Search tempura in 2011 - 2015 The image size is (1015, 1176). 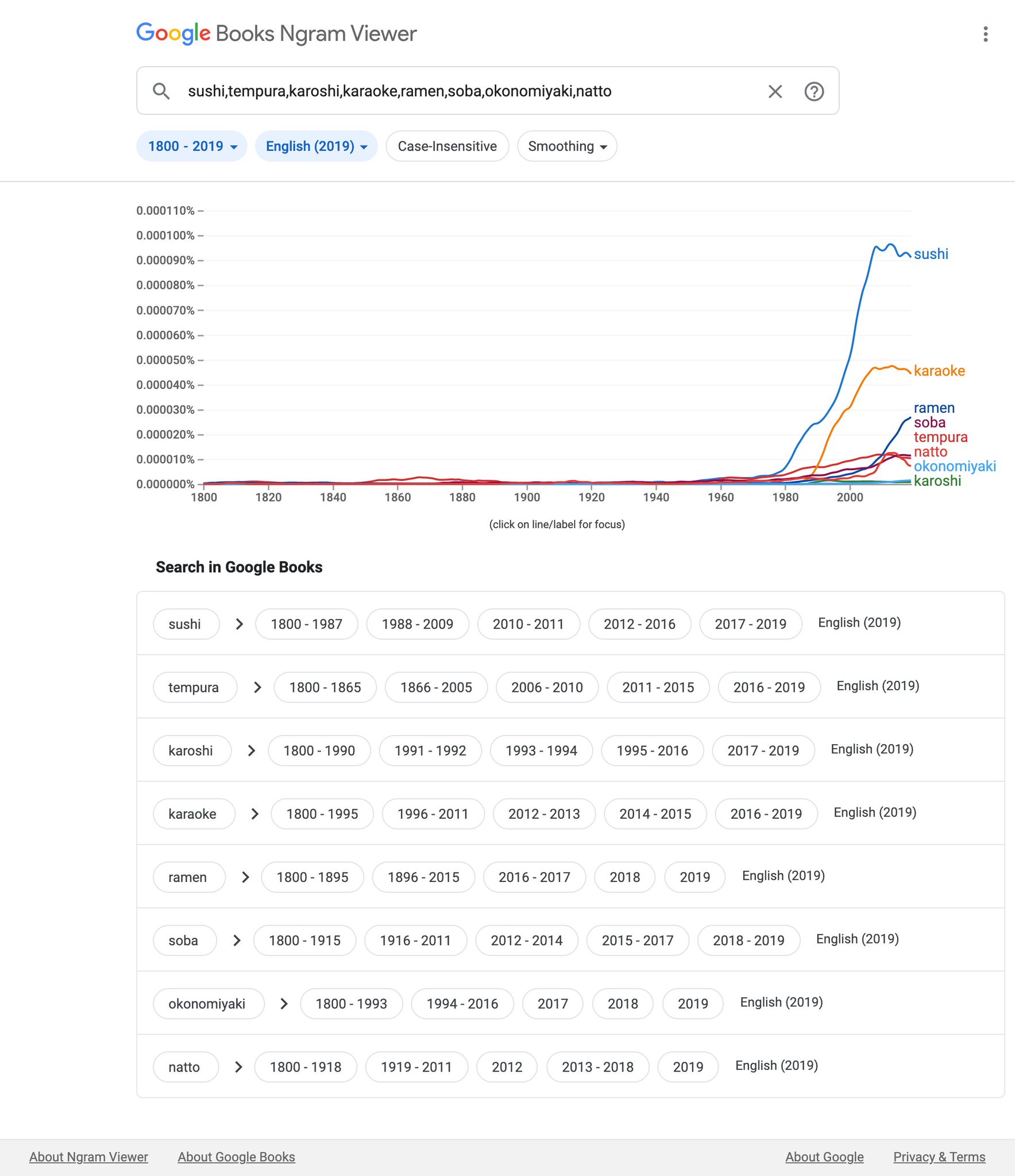658,687
